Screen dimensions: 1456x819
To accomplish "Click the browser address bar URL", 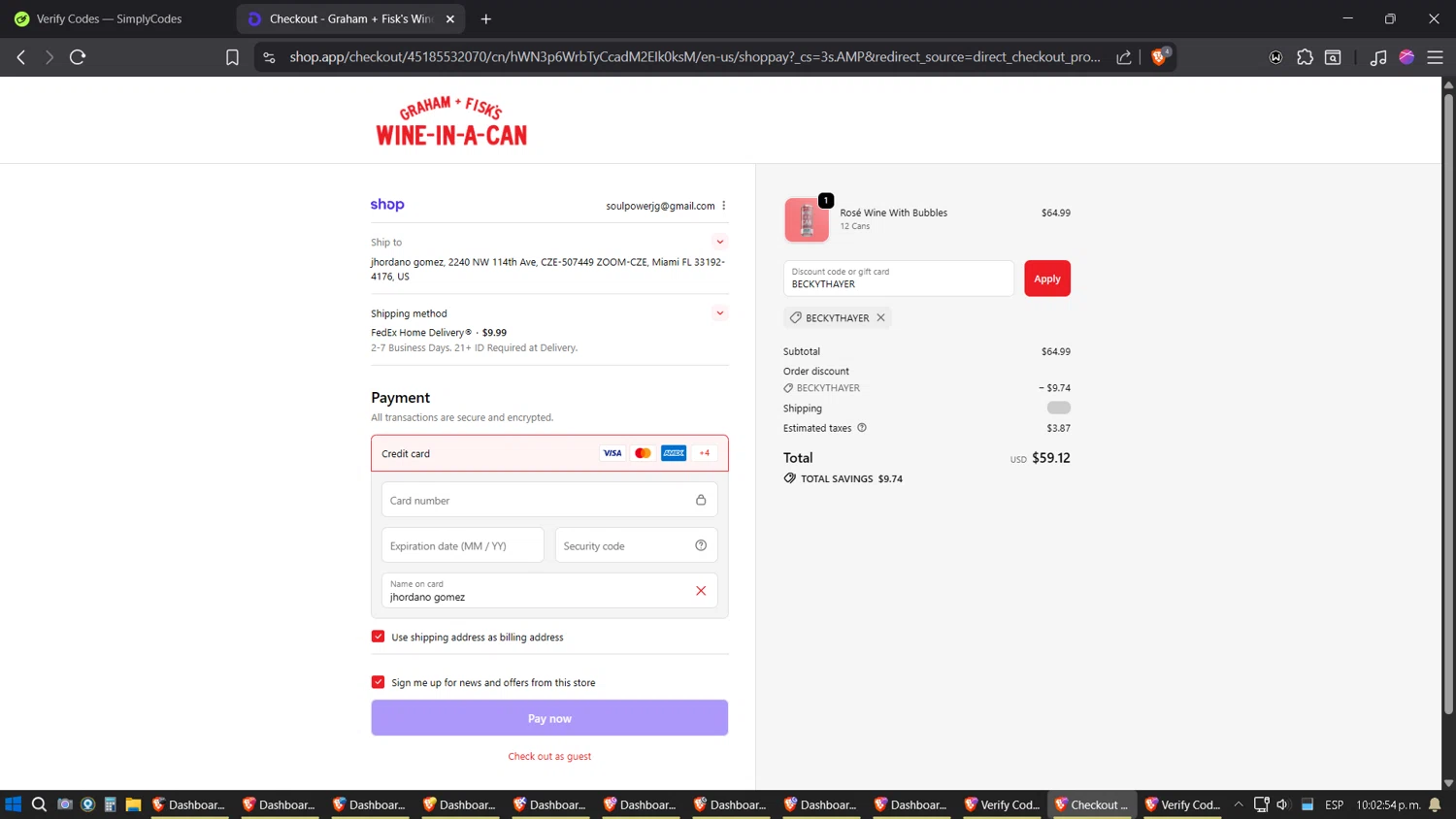I will (694, 57).
